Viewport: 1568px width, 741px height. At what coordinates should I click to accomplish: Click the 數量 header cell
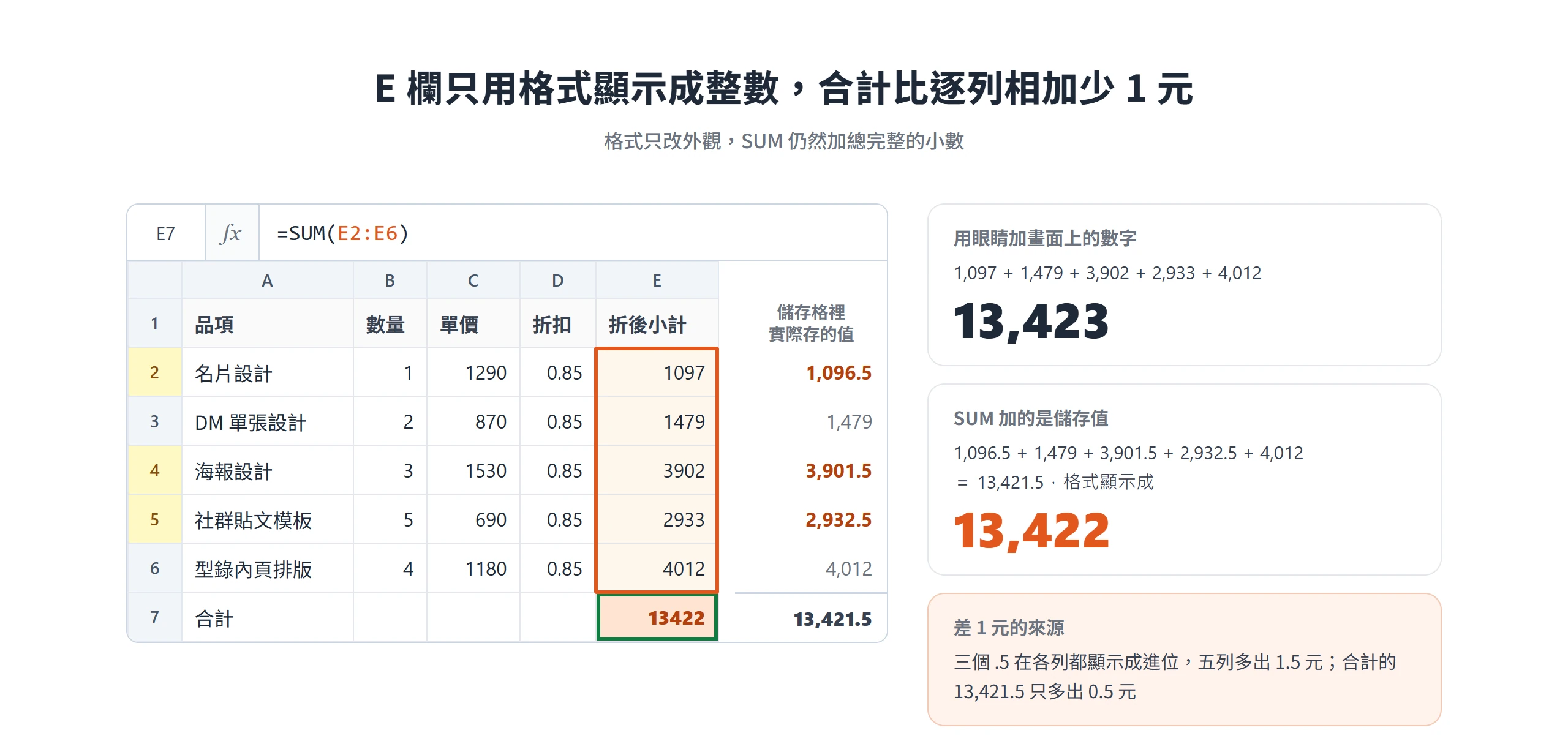point(390,323)
